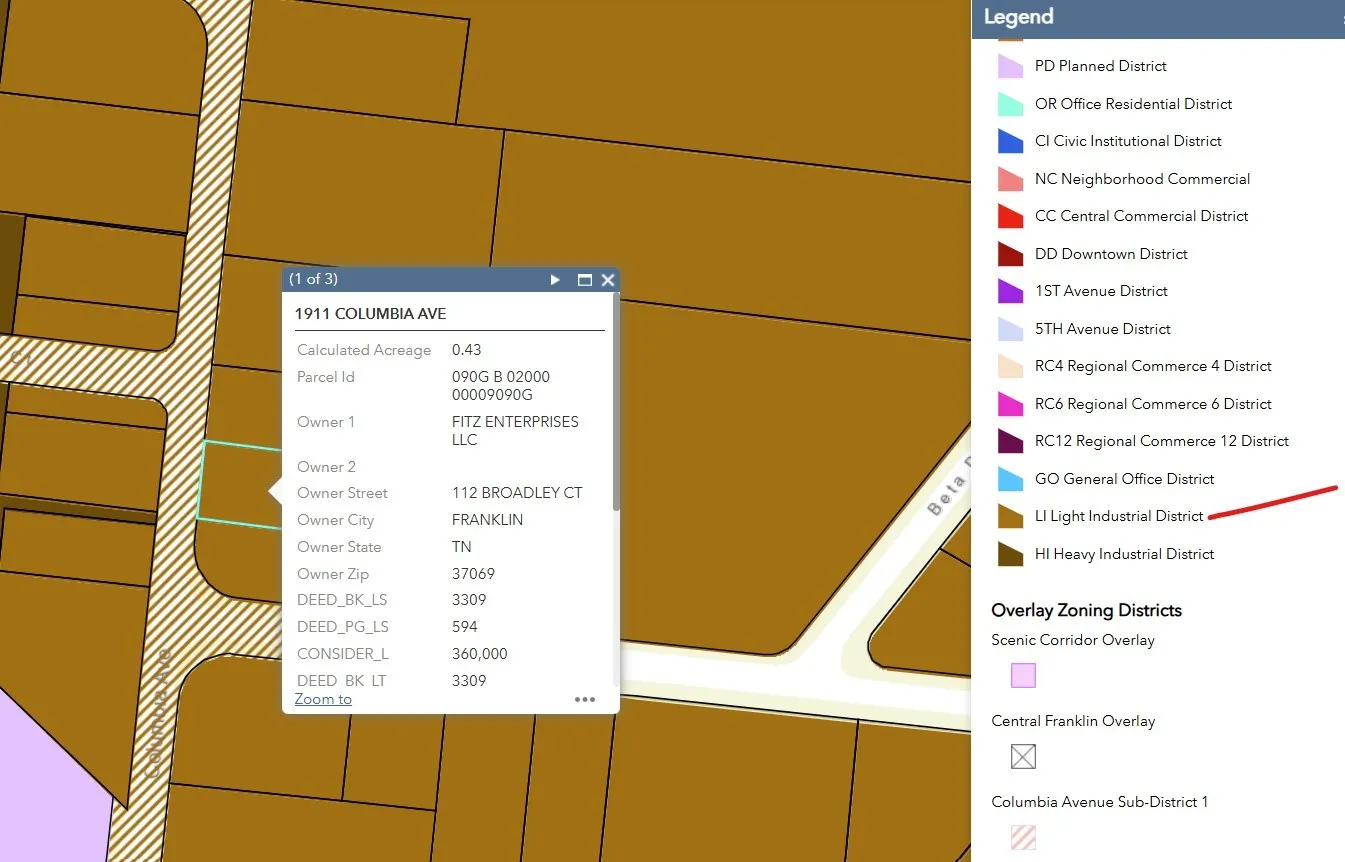The height and width of the screenshot is (862, 1345).
Task: Click the HI Heavy Industrial legend icon
Action: click(1011, 555)
